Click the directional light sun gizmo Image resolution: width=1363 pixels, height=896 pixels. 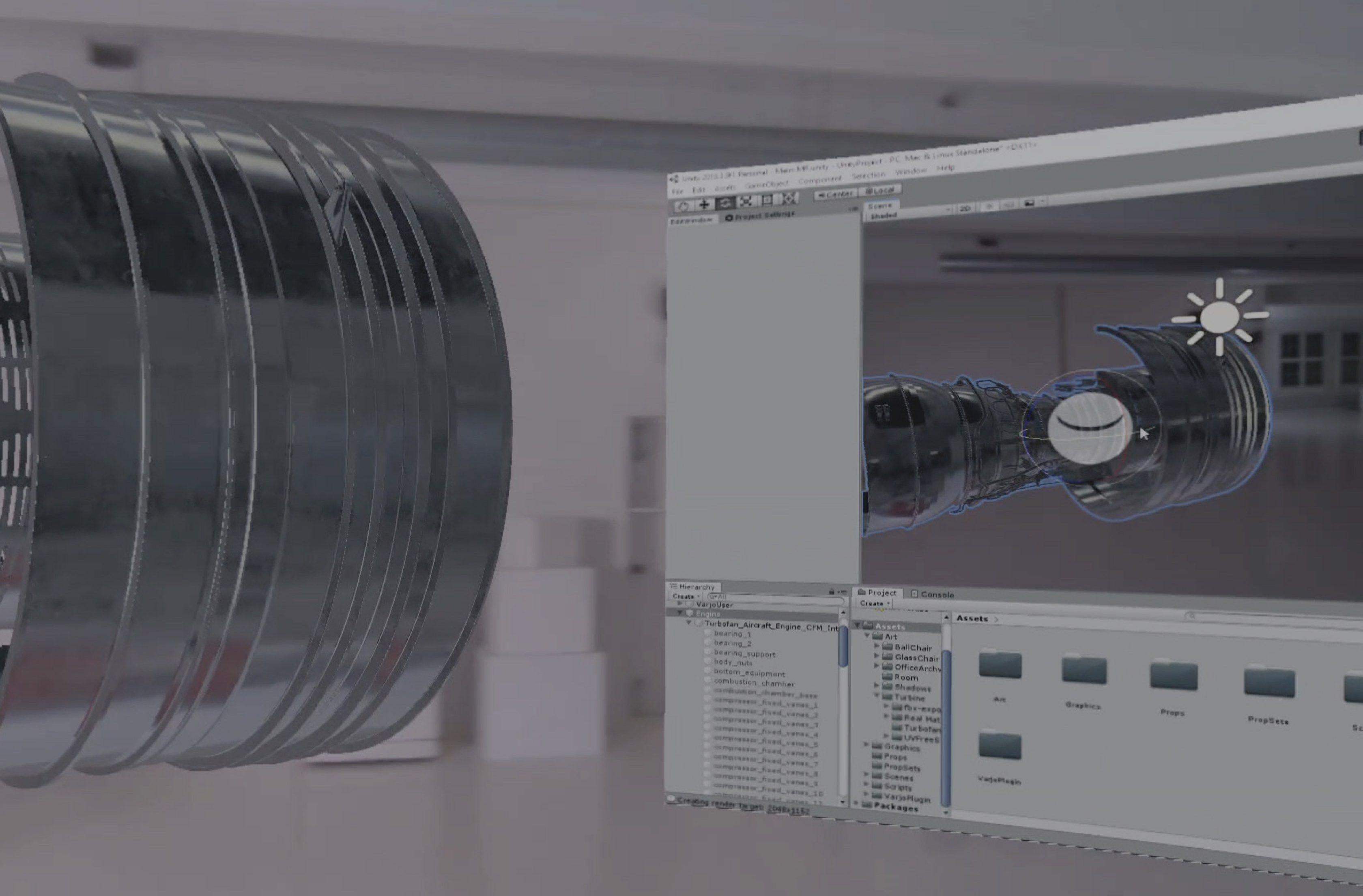[1220, 317]
